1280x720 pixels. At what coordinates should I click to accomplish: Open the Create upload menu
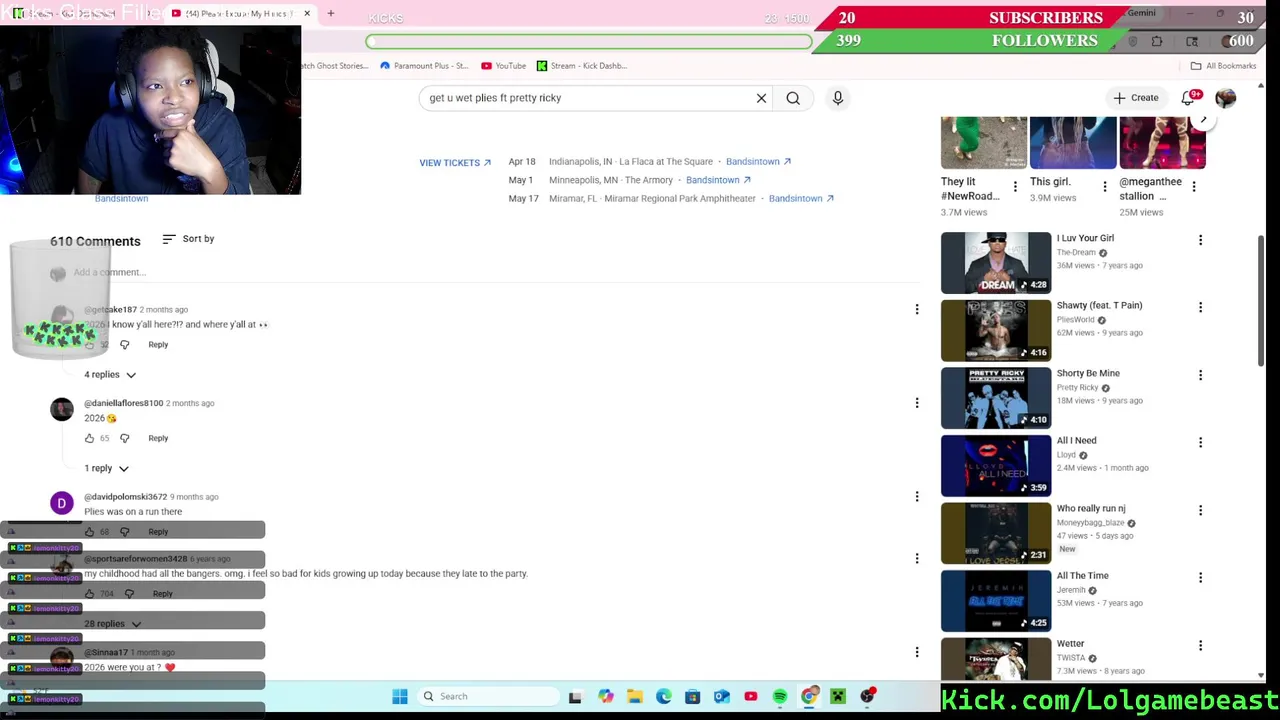point(1135,98)
